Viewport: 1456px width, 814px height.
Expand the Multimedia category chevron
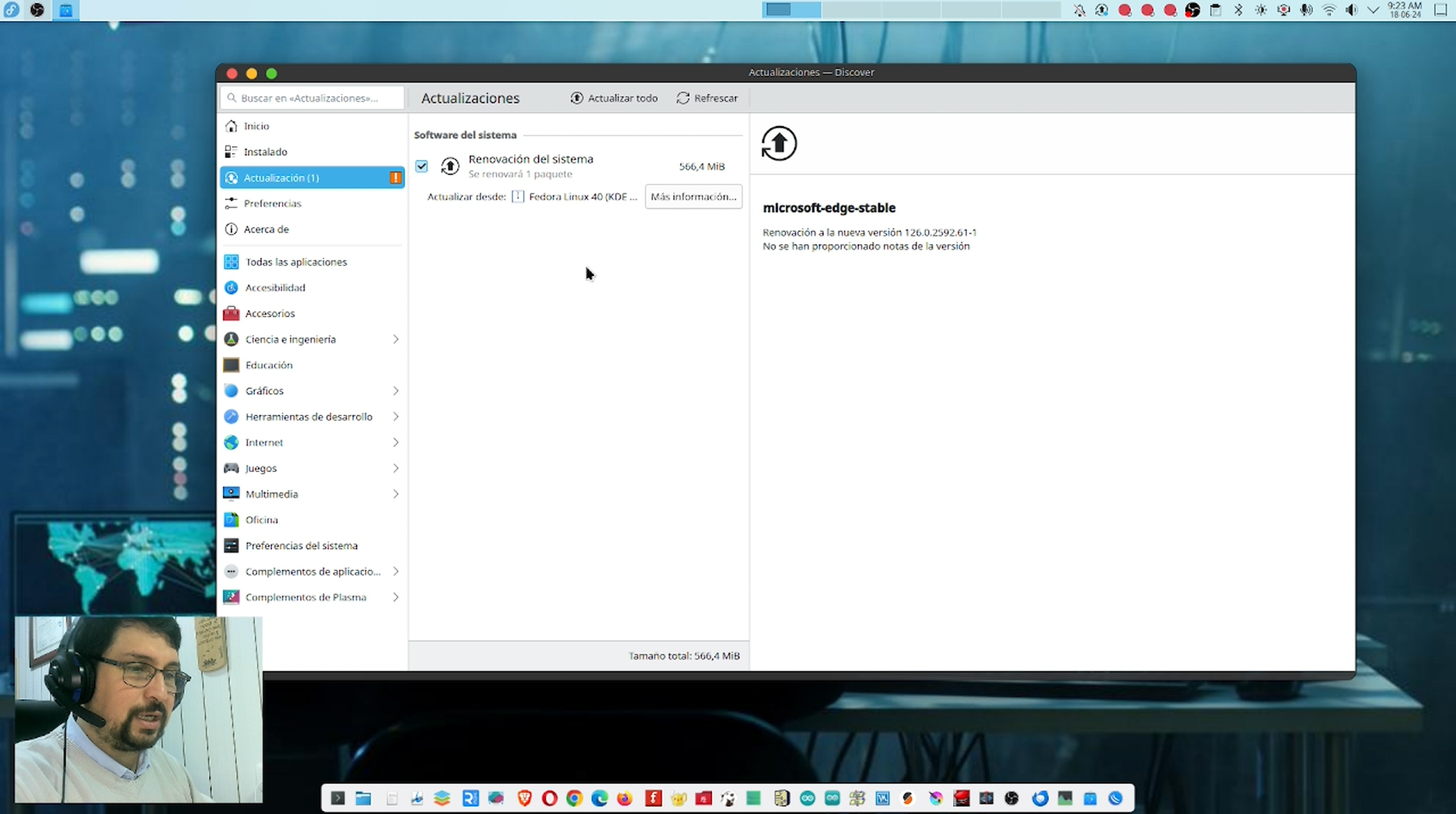[396, 494]
